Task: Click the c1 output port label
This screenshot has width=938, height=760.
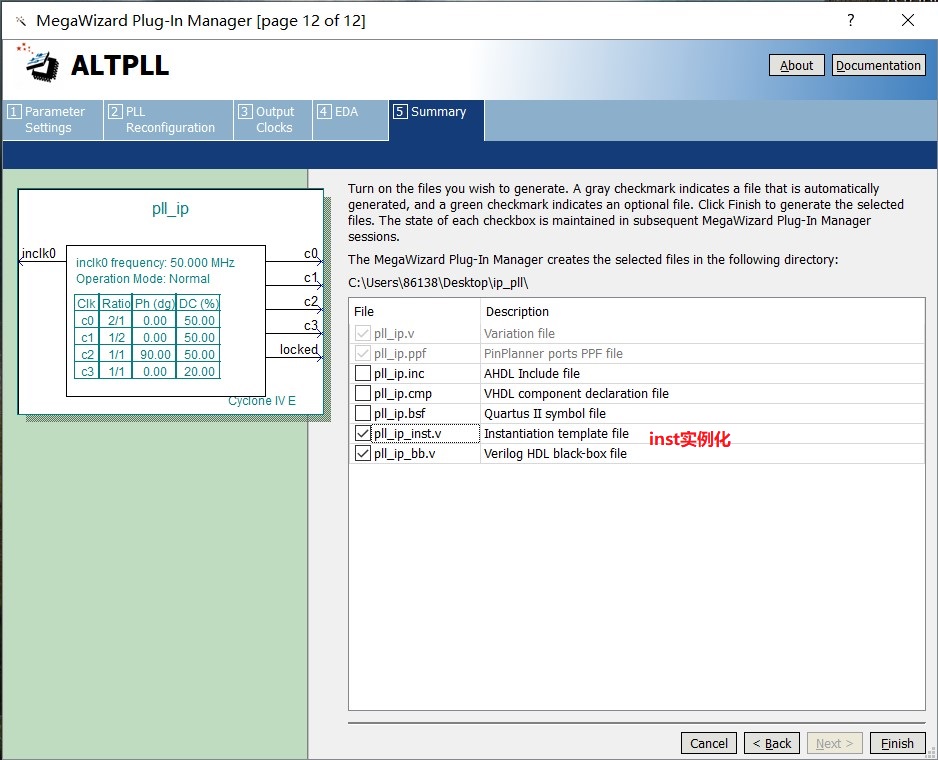Action: 310,278
